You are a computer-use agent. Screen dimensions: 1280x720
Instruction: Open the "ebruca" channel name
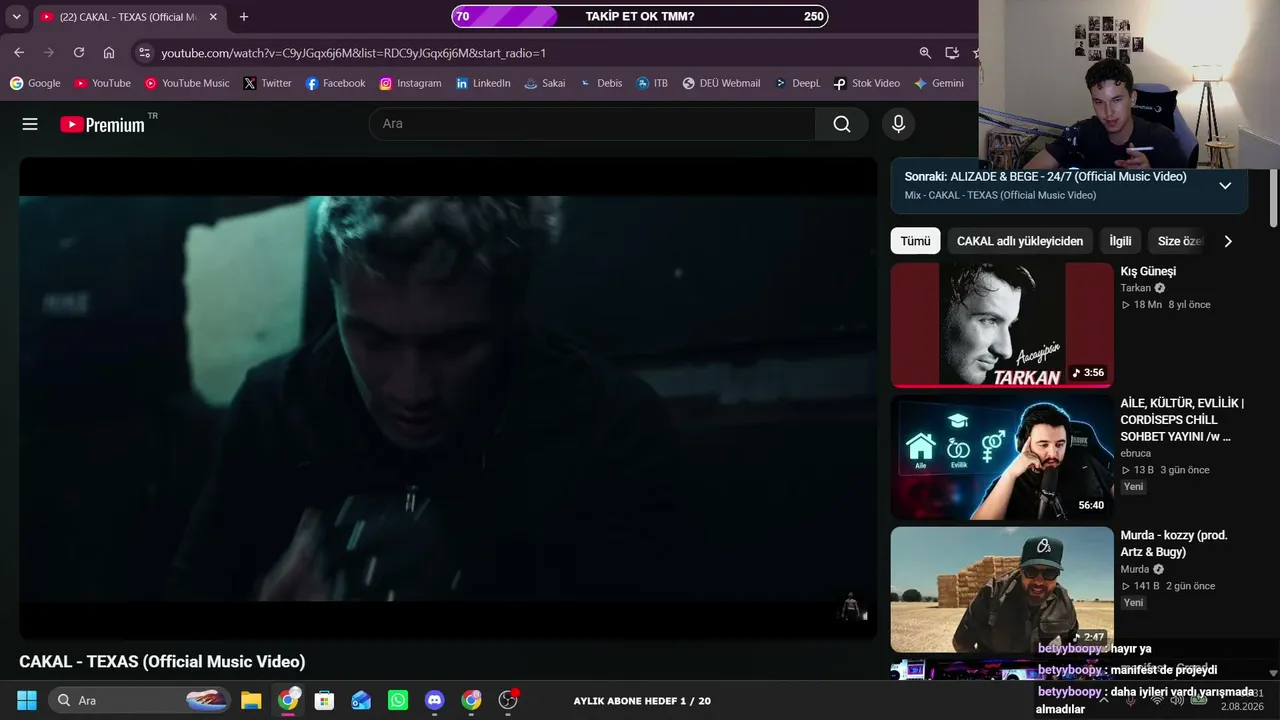(x=1135, y=453)
